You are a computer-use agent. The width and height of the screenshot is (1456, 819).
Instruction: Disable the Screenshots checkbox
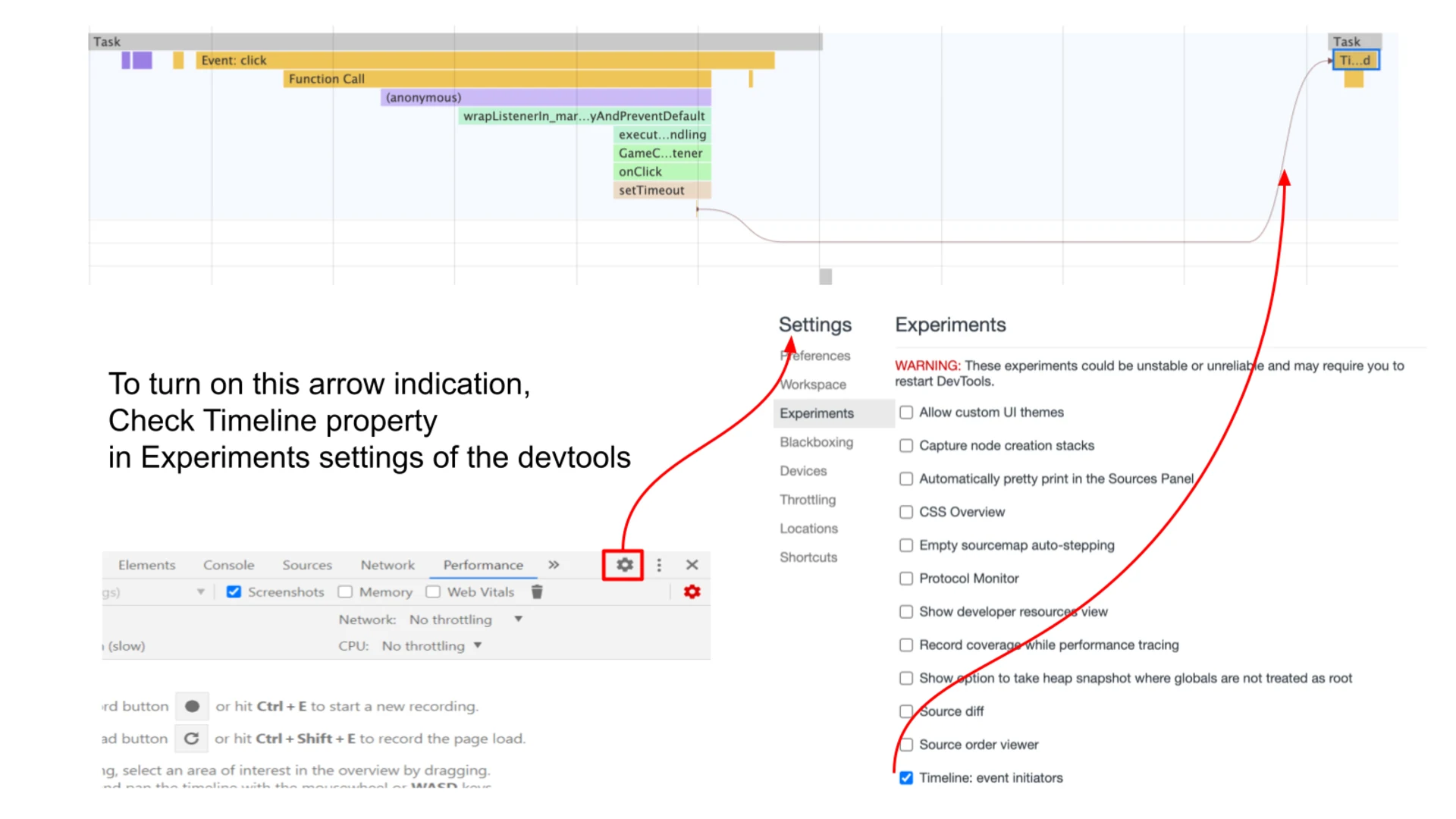234,591
